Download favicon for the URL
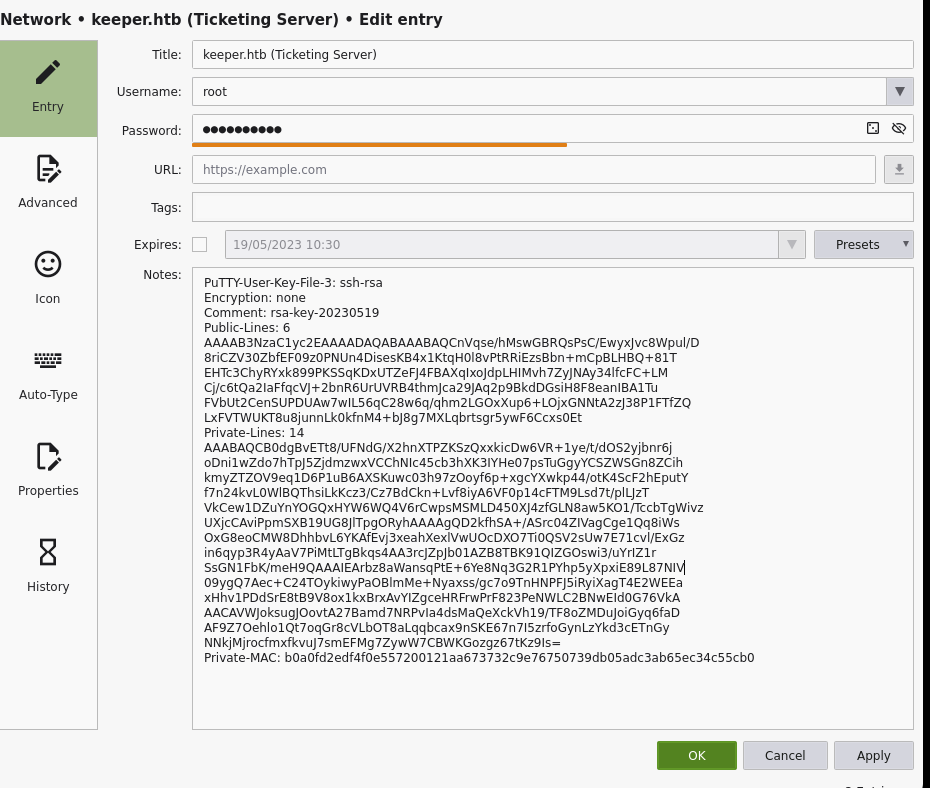 (899, 170)
